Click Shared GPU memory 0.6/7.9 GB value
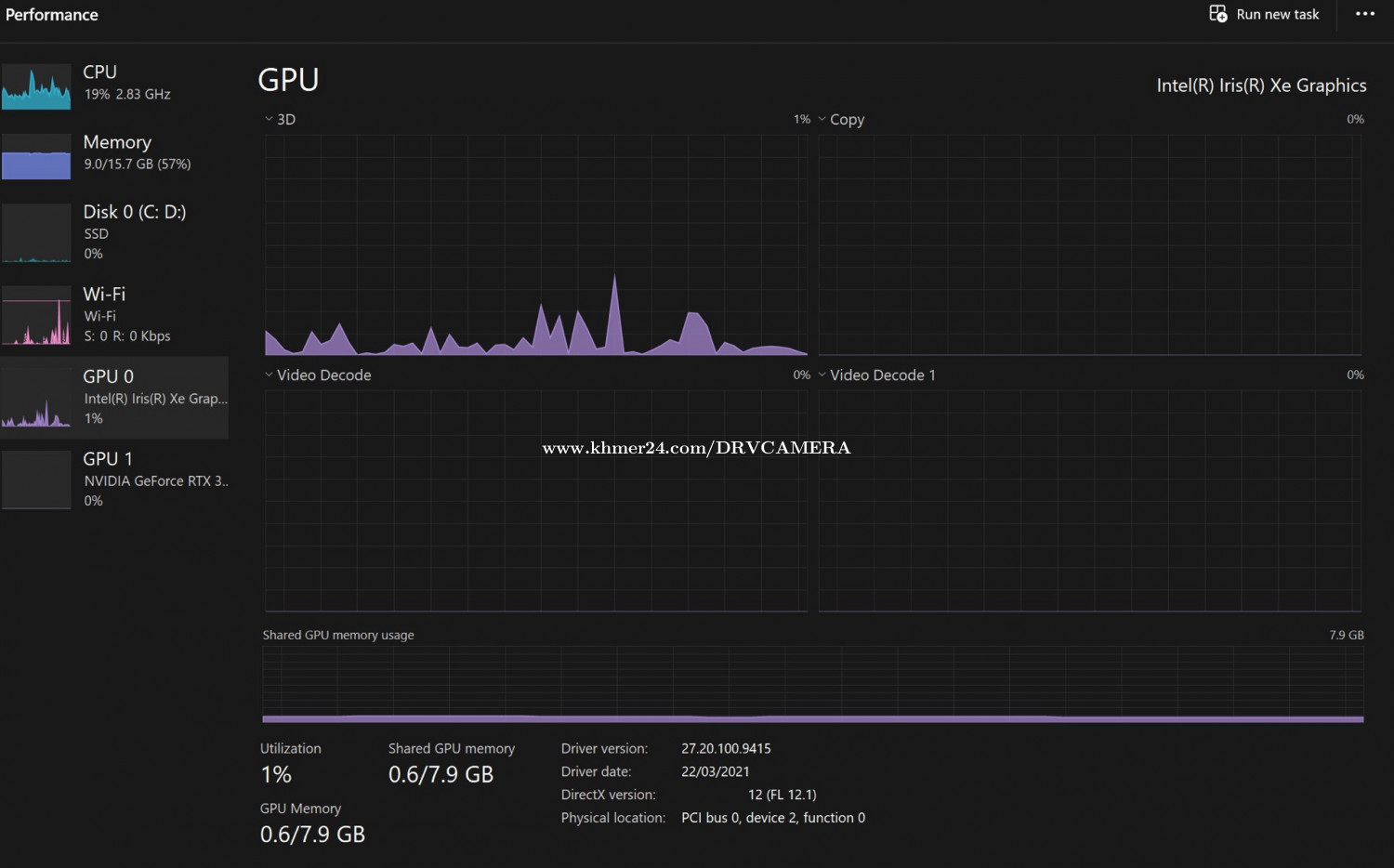The width and height of the screenshot is (1394, 868). (x=441, y=774)
